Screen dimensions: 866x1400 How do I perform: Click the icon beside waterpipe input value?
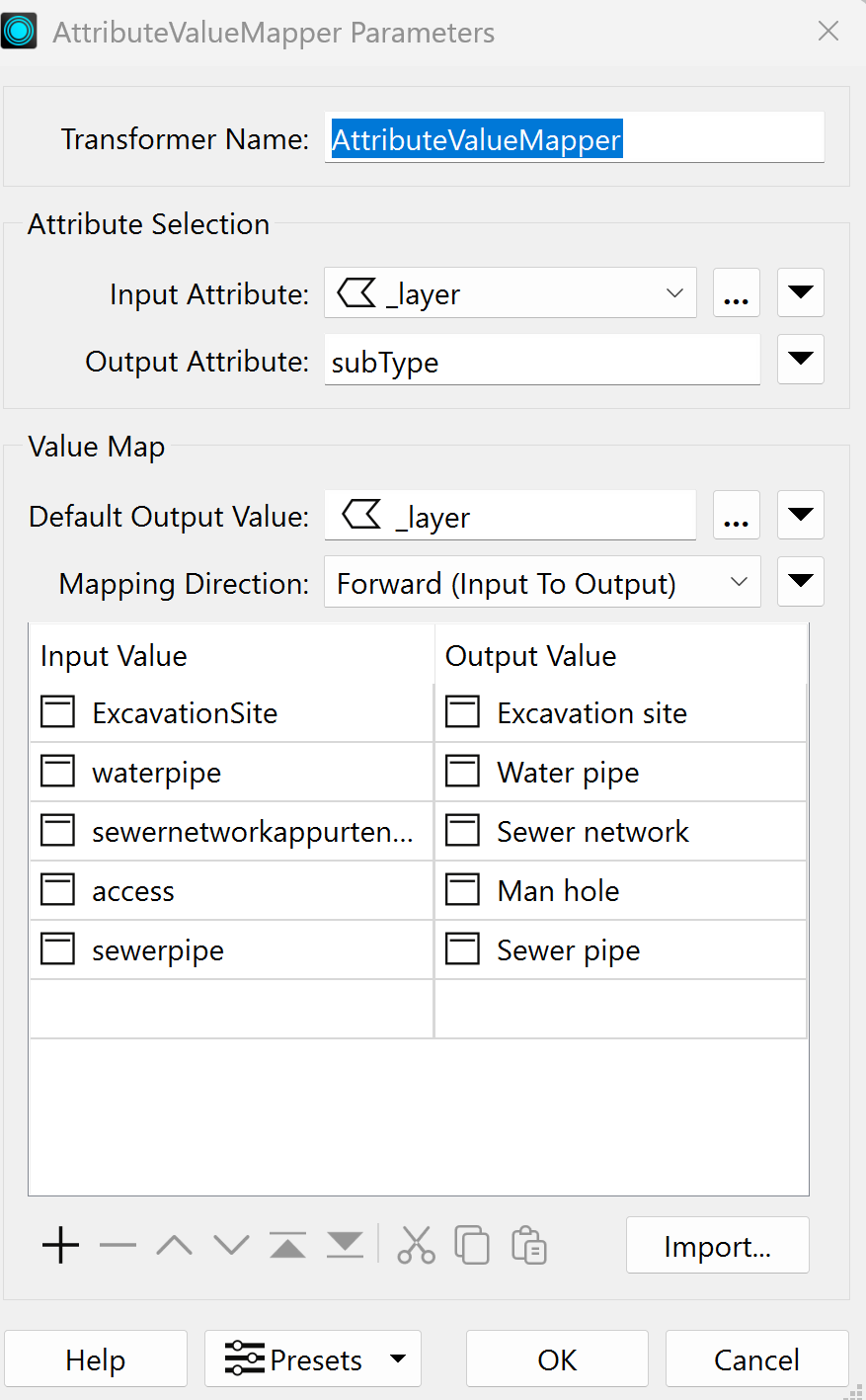click(x=58, y=771)
